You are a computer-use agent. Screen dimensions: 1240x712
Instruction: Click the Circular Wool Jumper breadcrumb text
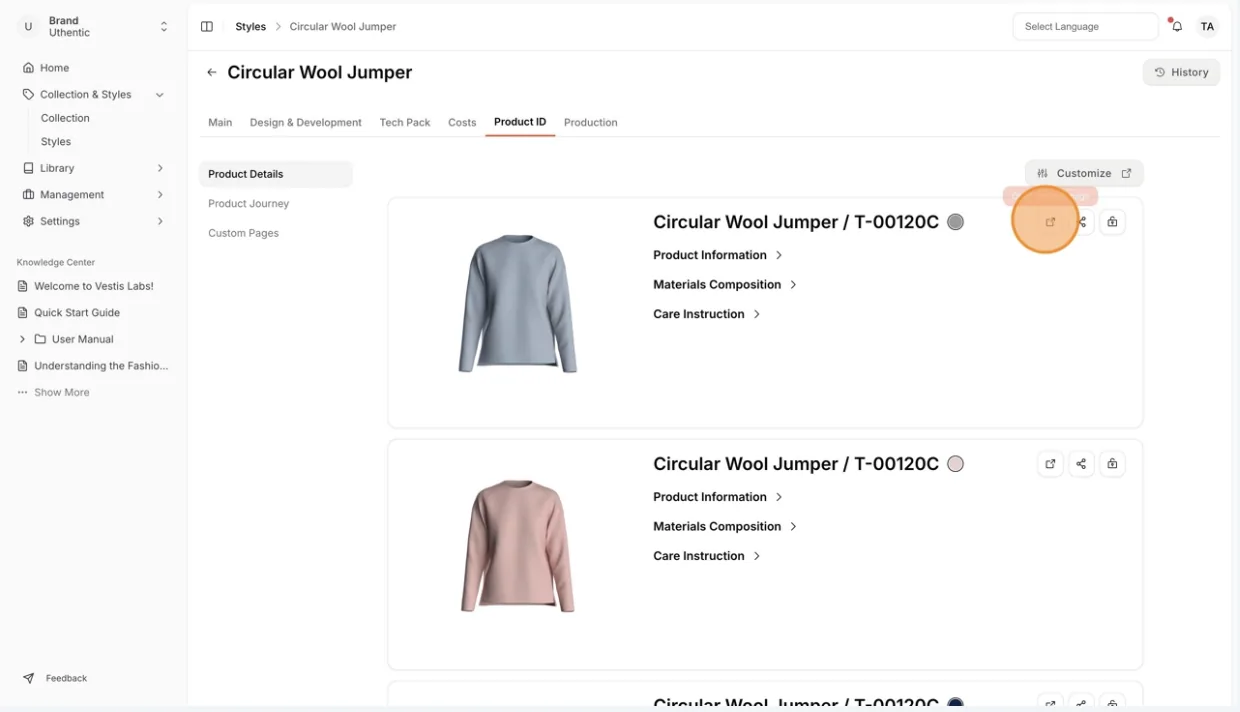[x=343, y=27]
